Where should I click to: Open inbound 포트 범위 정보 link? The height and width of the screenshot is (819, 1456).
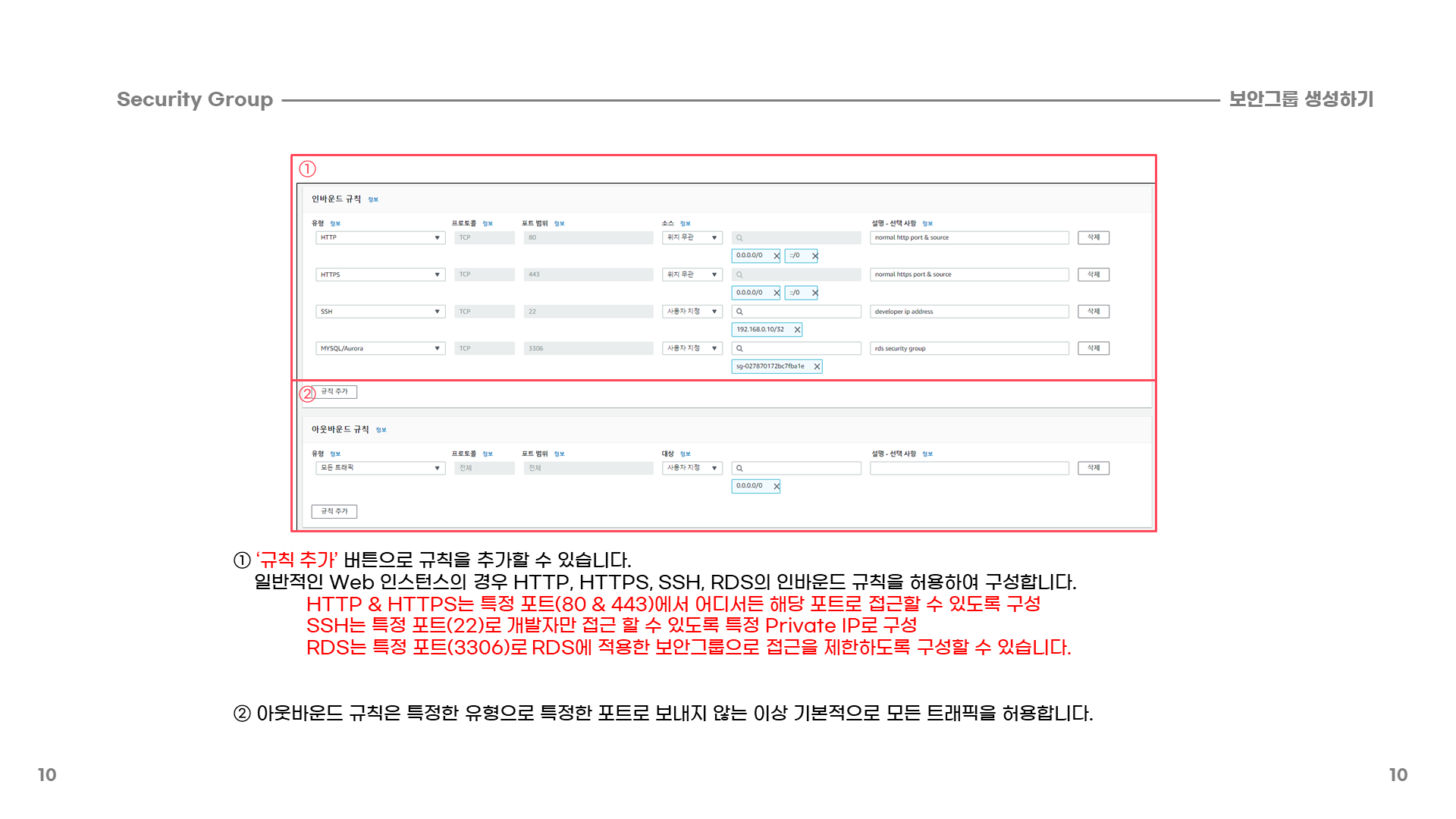560,224
